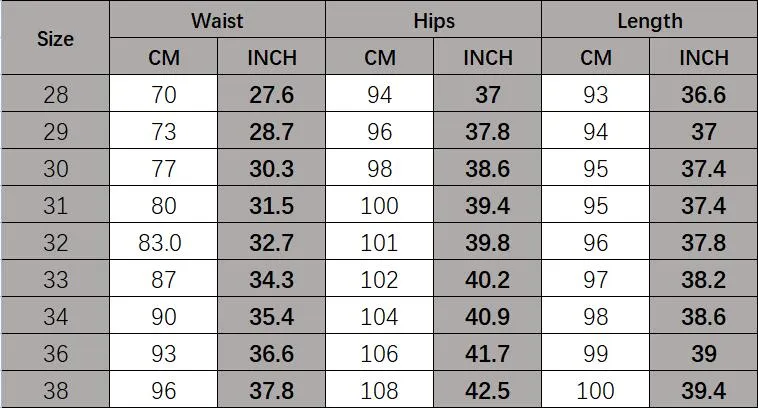The width and height of the screenshot is (758, 408).
Task: Select the 34.3 waist inch cell
Action: (x=272, y=278)
